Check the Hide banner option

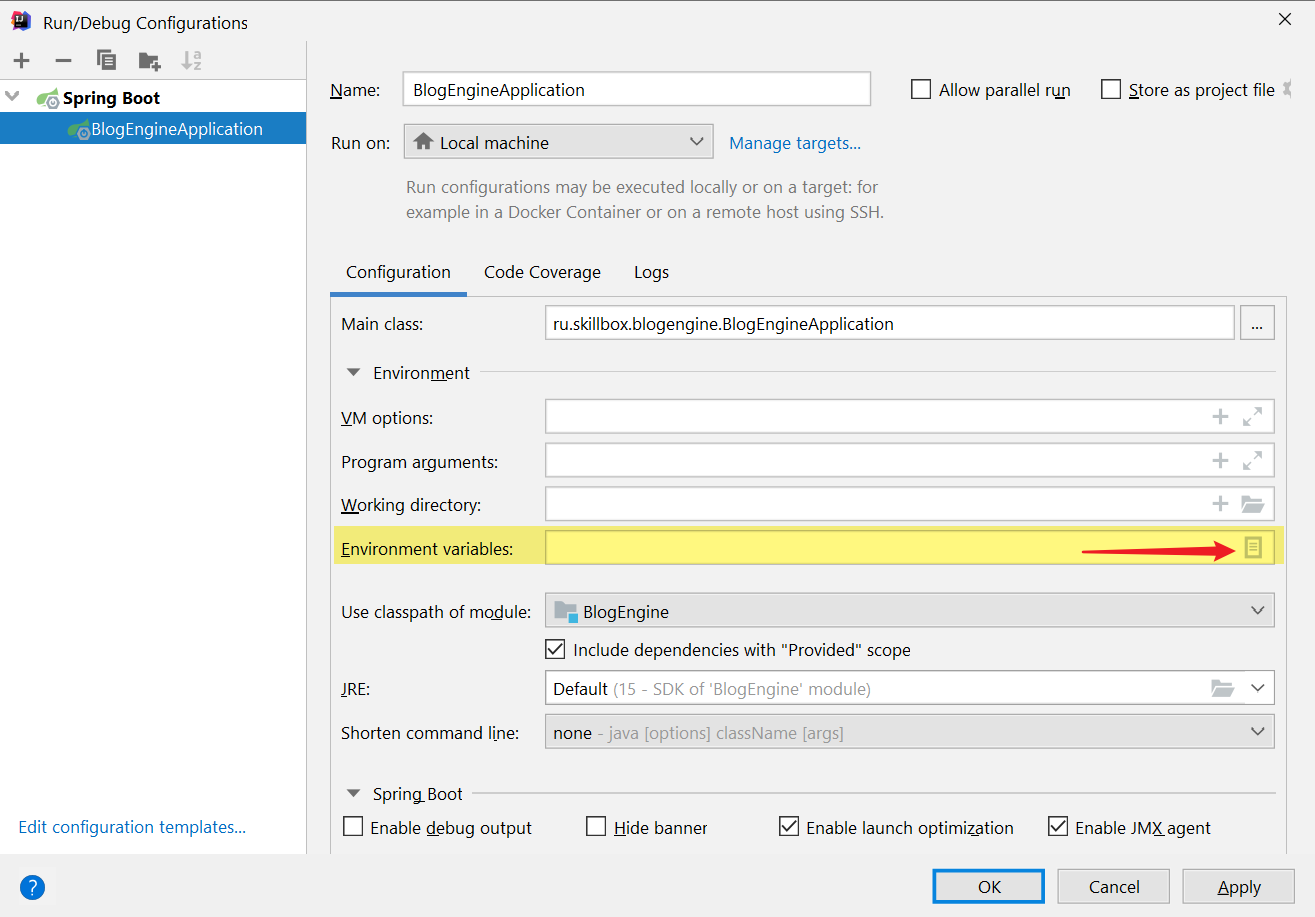click(x=596, y=827)
